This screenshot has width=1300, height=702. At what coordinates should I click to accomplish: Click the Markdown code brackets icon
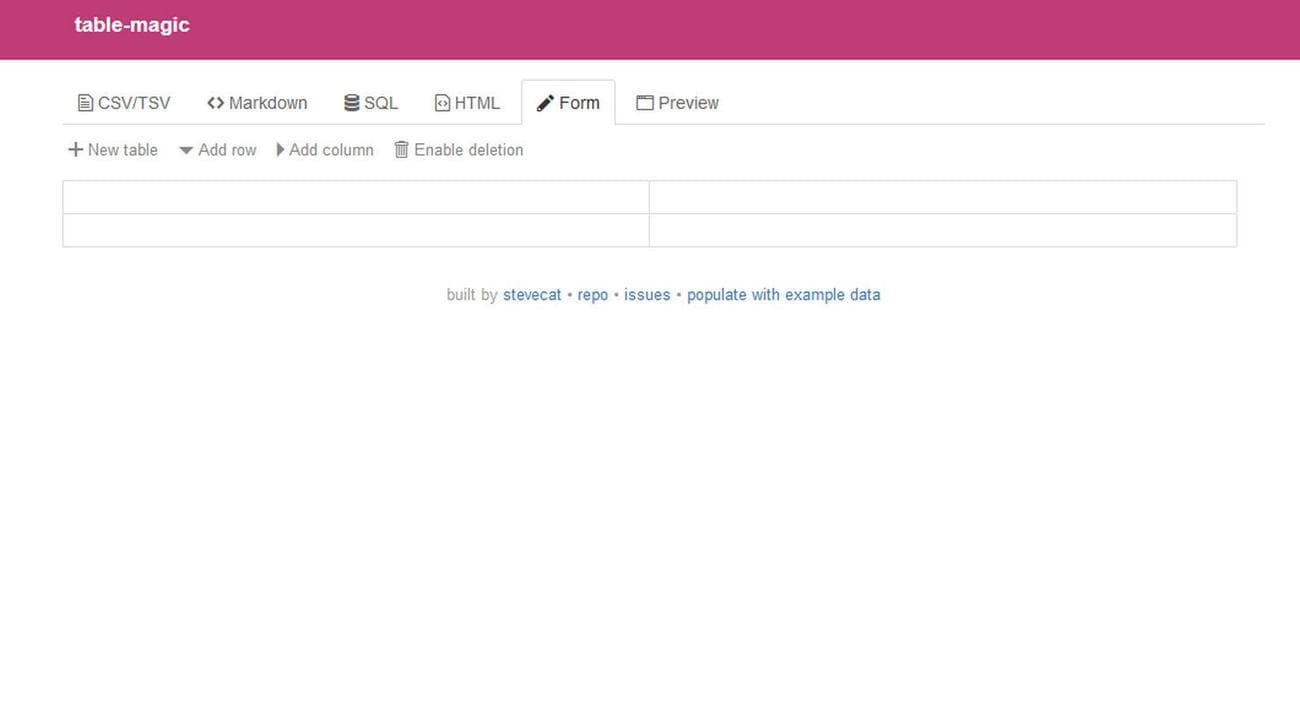(215, 103)
